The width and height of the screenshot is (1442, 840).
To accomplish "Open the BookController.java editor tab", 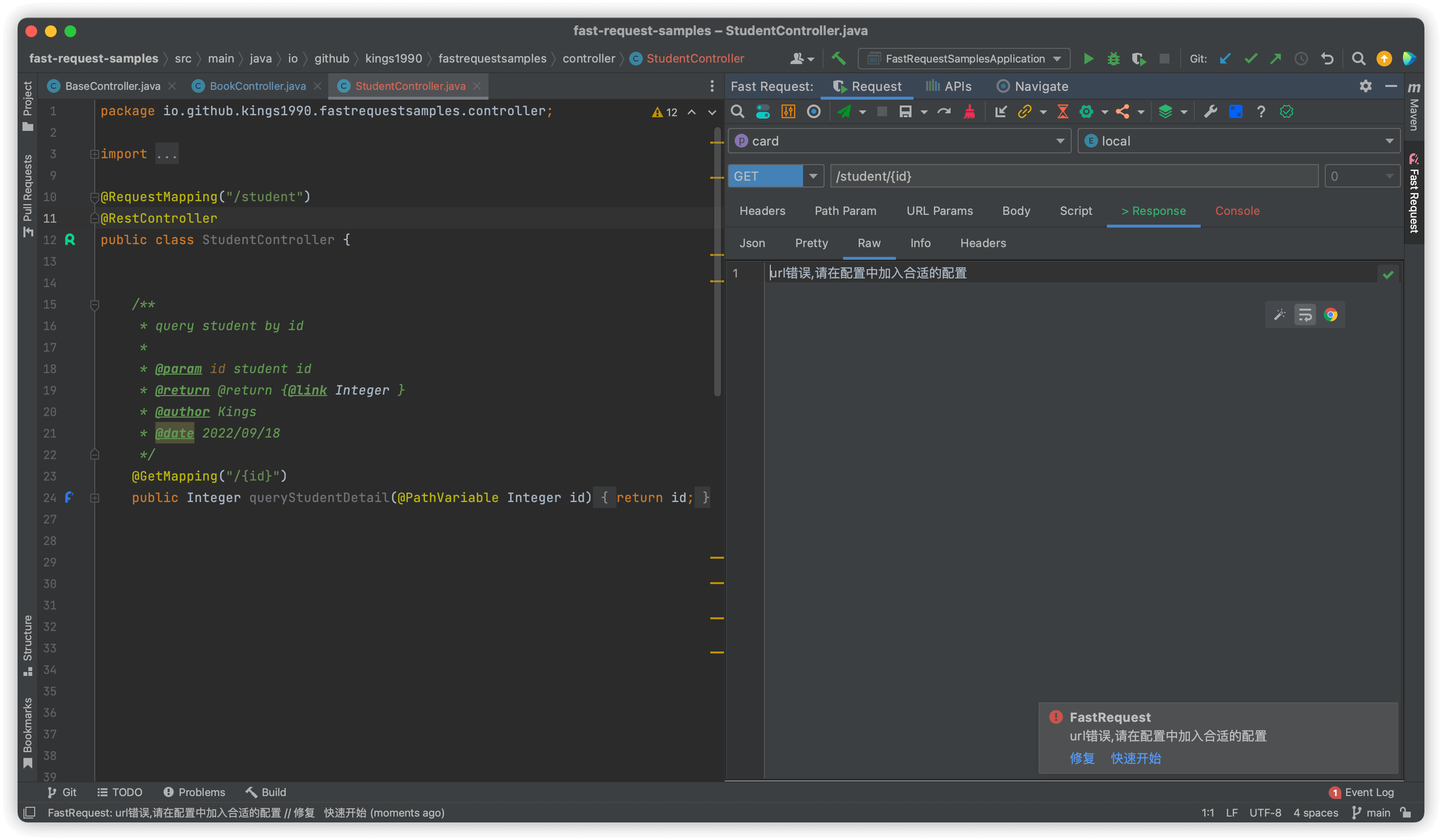I will tap(257, 86).
